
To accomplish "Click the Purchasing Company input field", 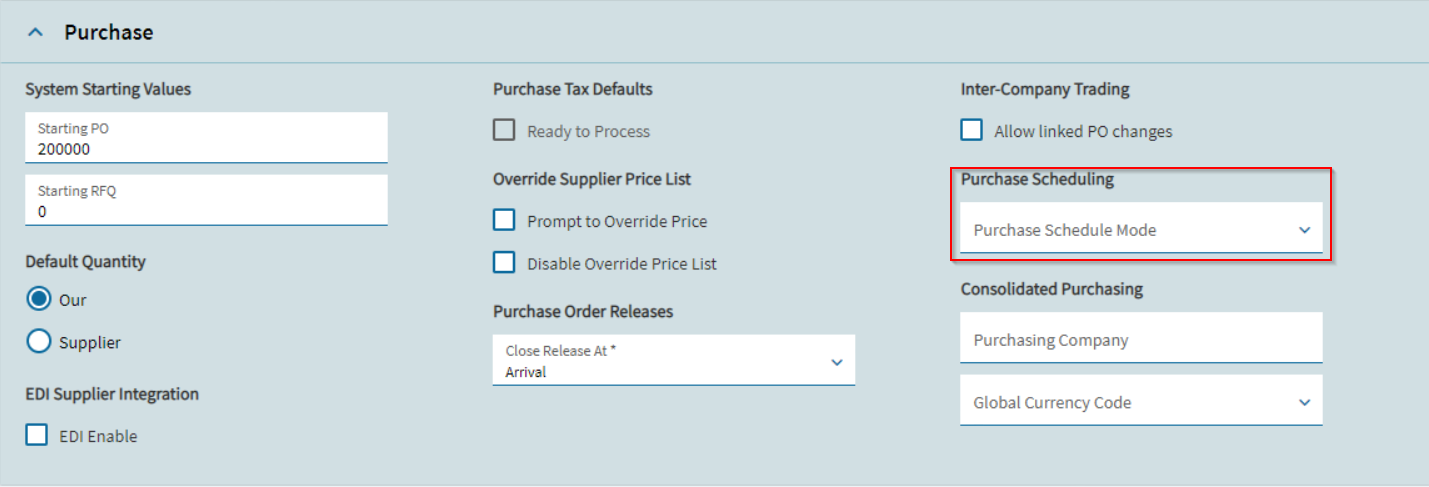I will click(1140, 340).
